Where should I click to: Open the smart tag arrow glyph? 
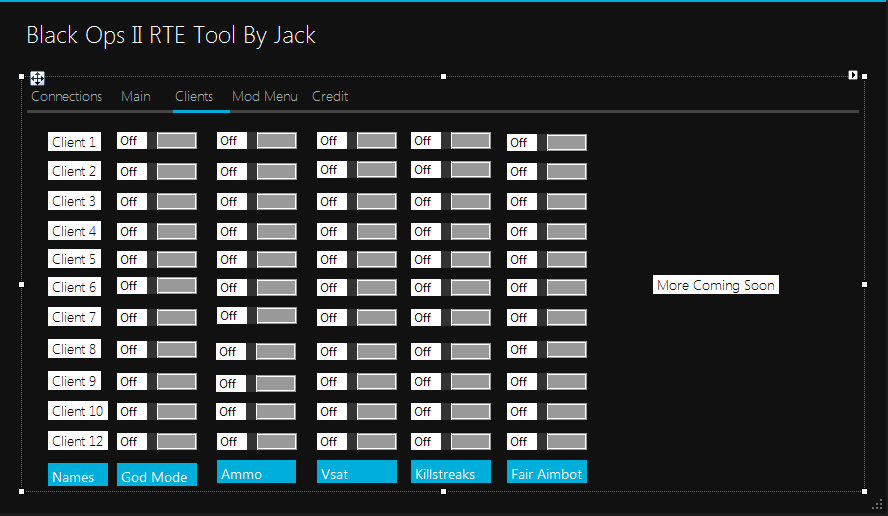[x=853, y=75]
